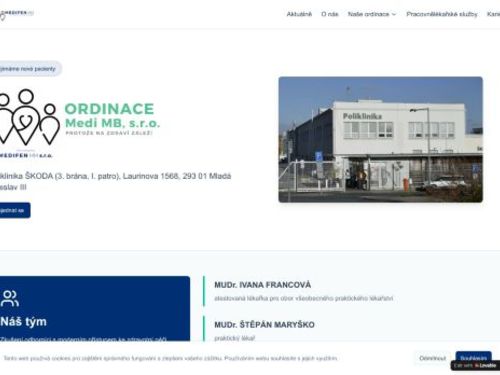
Task: Click the team people icon
Action: click(x=9, y=298)
